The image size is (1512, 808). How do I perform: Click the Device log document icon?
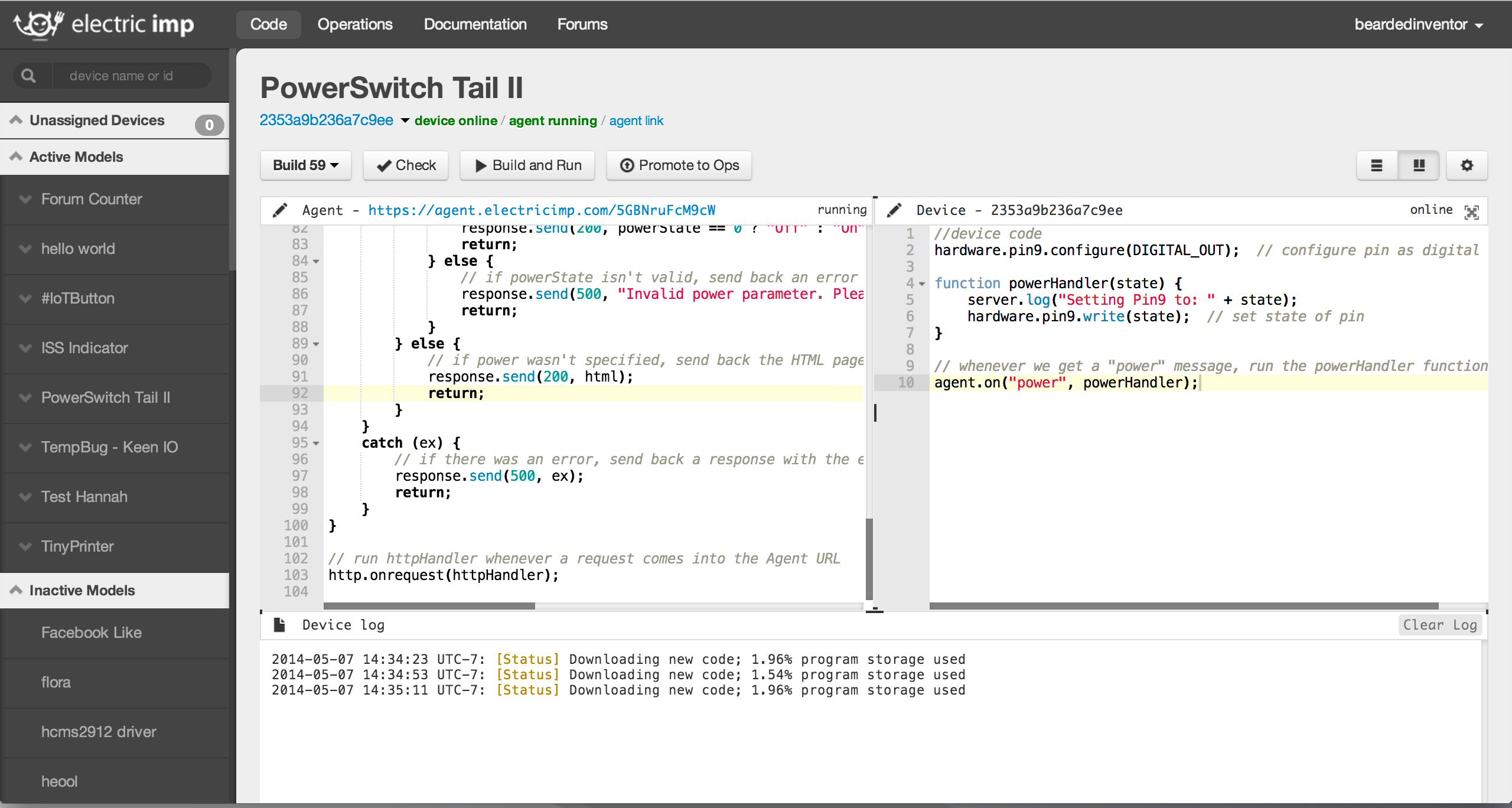coord(279,625)
